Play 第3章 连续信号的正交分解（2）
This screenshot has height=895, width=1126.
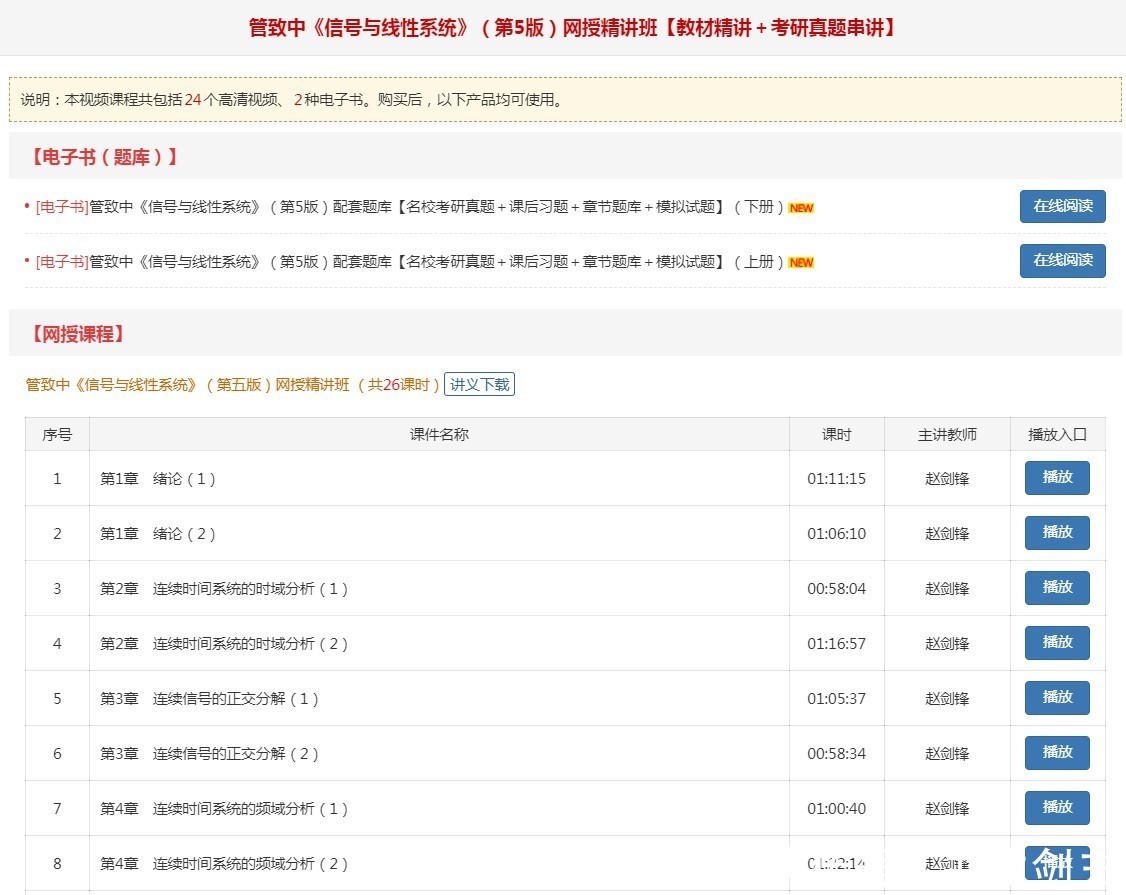pyautogui.click(x=1056, y=753)
